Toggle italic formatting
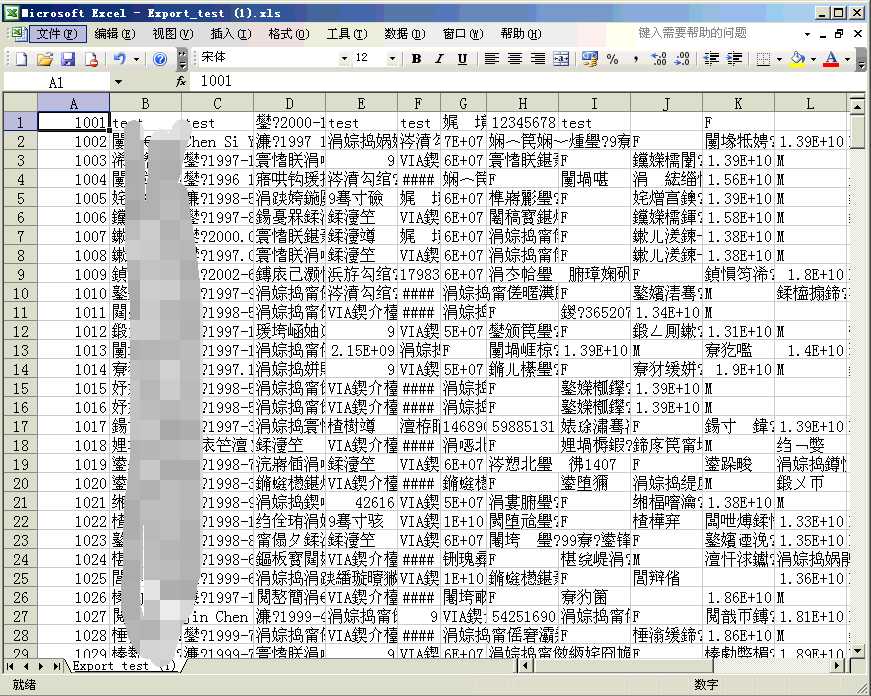This screenshot has height=696, width=871. pos(439,58)
